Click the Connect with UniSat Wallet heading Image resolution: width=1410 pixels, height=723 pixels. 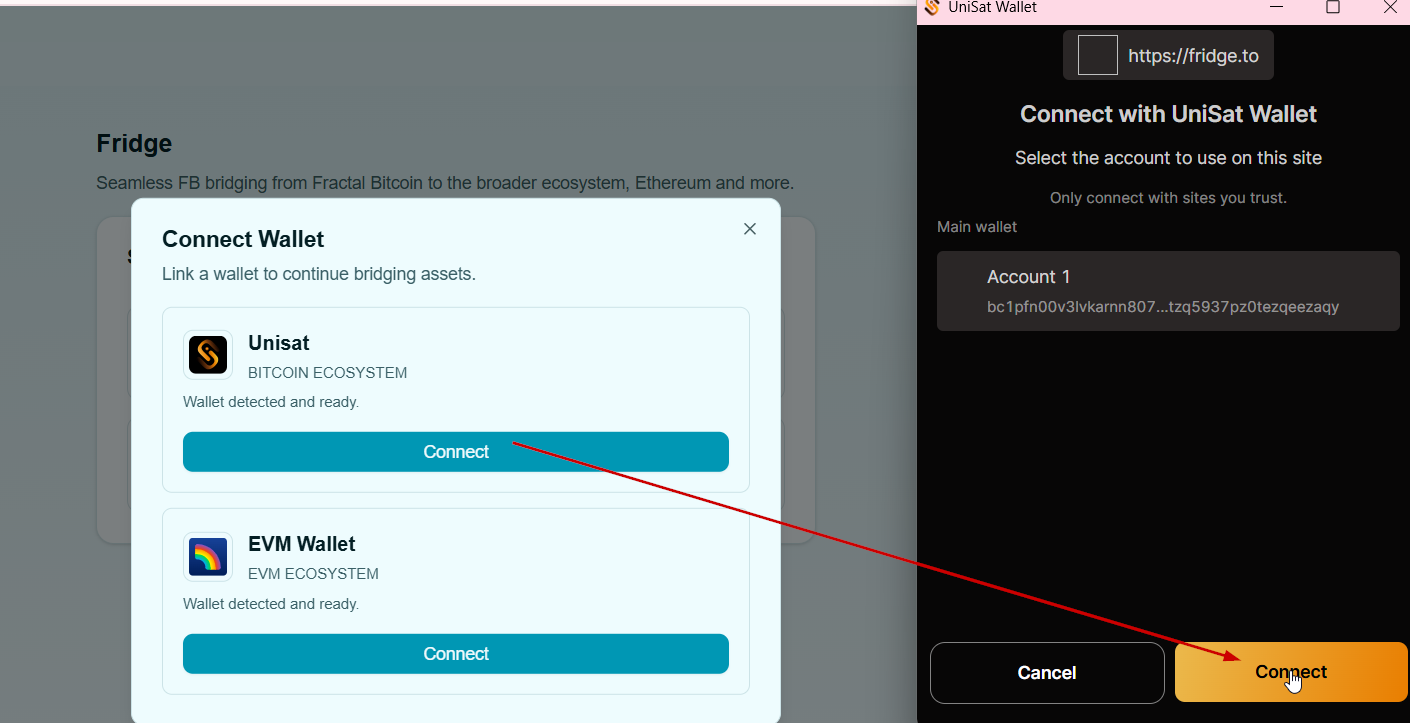1168,114
